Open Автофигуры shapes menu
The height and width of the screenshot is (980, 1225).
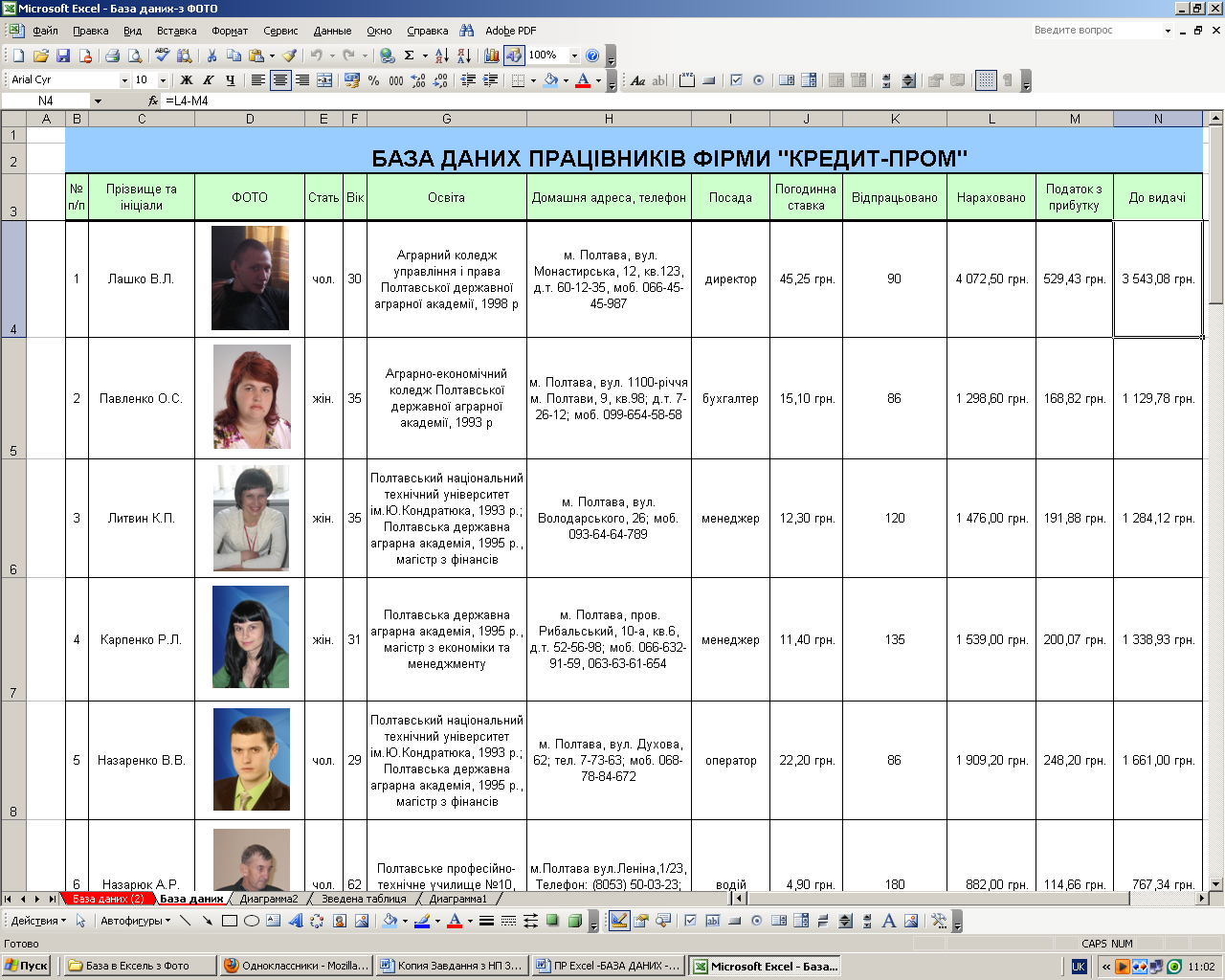(135, 921)
